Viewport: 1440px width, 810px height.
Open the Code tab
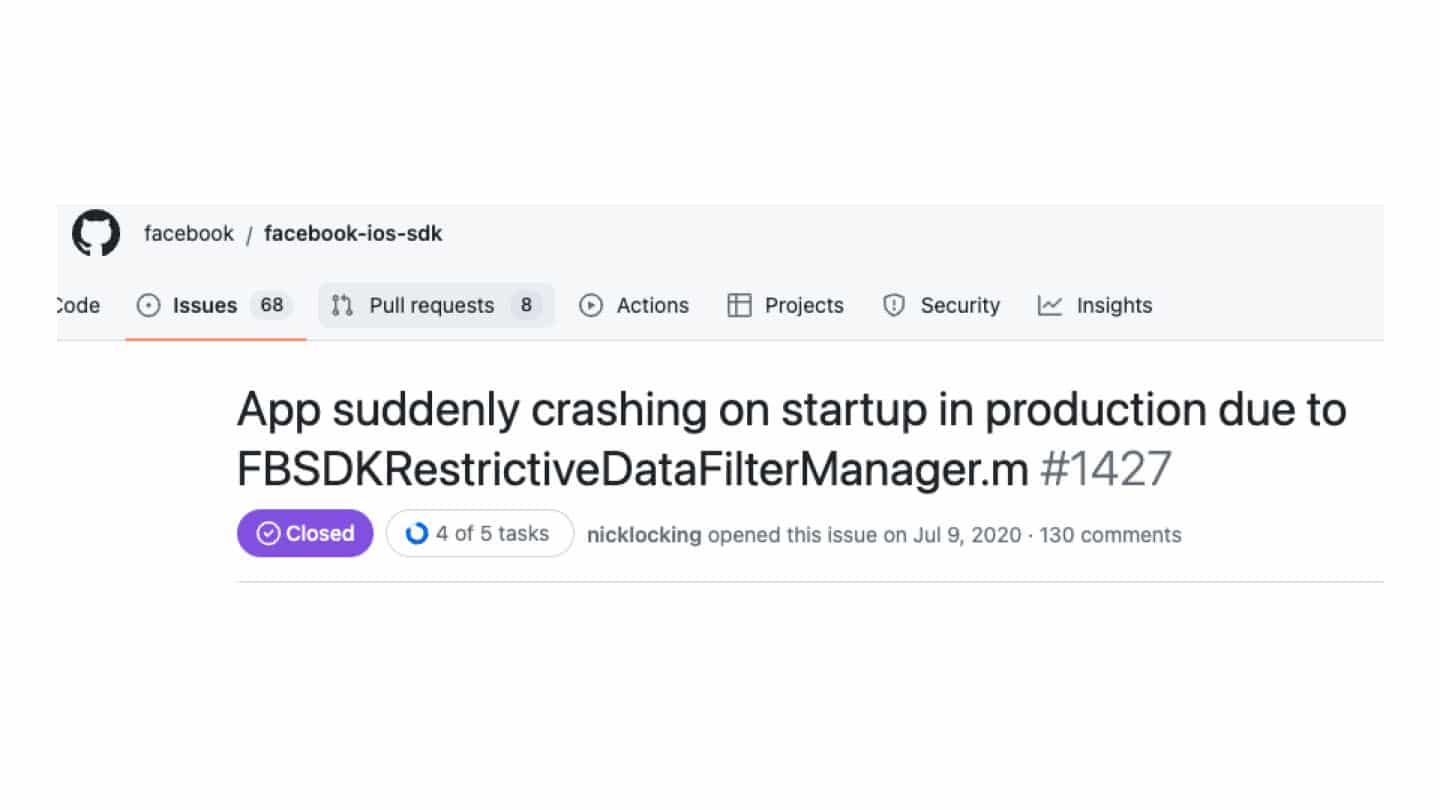79,306
